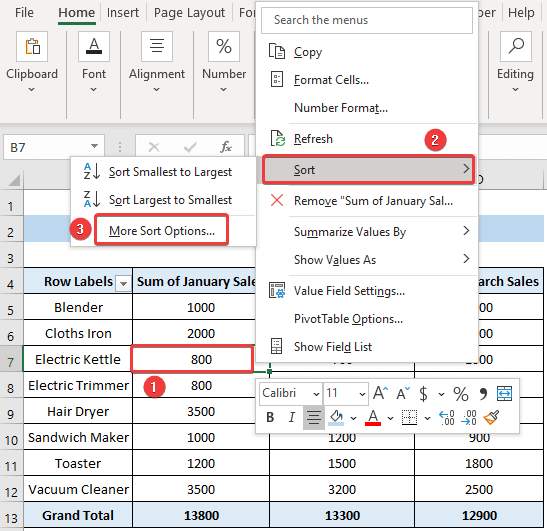Open the Name Box dropdown arrow
Image resolution: width=547 pixels, height=531 pixels.
[94, 146]
